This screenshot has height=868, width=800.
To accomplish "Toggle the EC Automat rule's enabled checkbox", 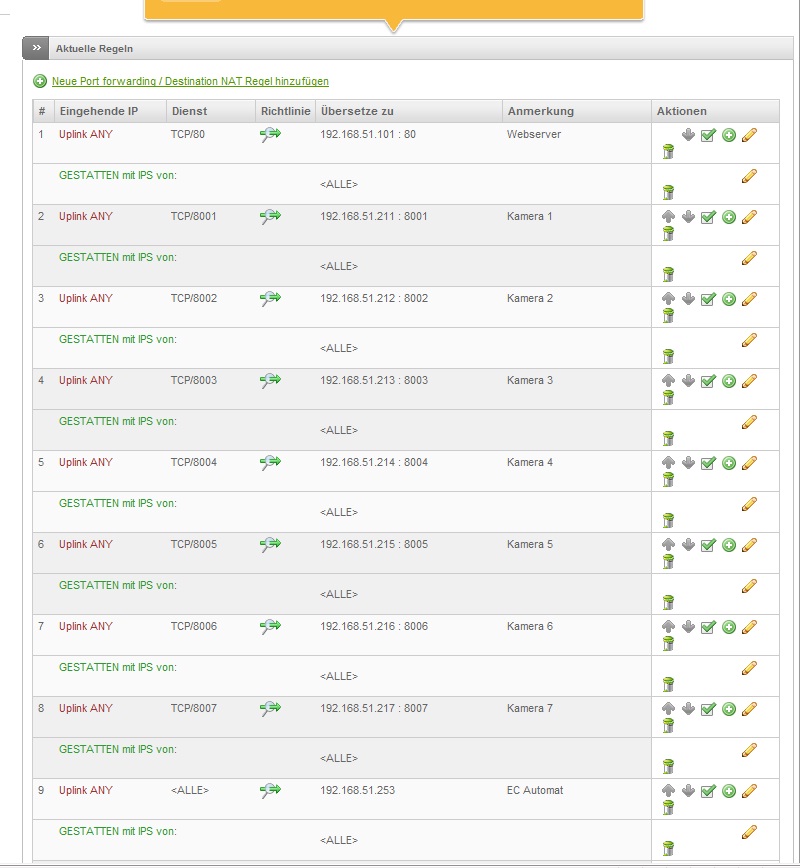I will (x=708, y=791).
